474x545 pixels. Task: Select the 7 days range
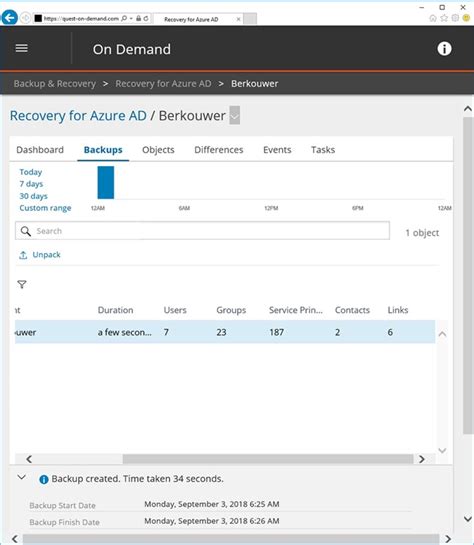click(31, 184)
